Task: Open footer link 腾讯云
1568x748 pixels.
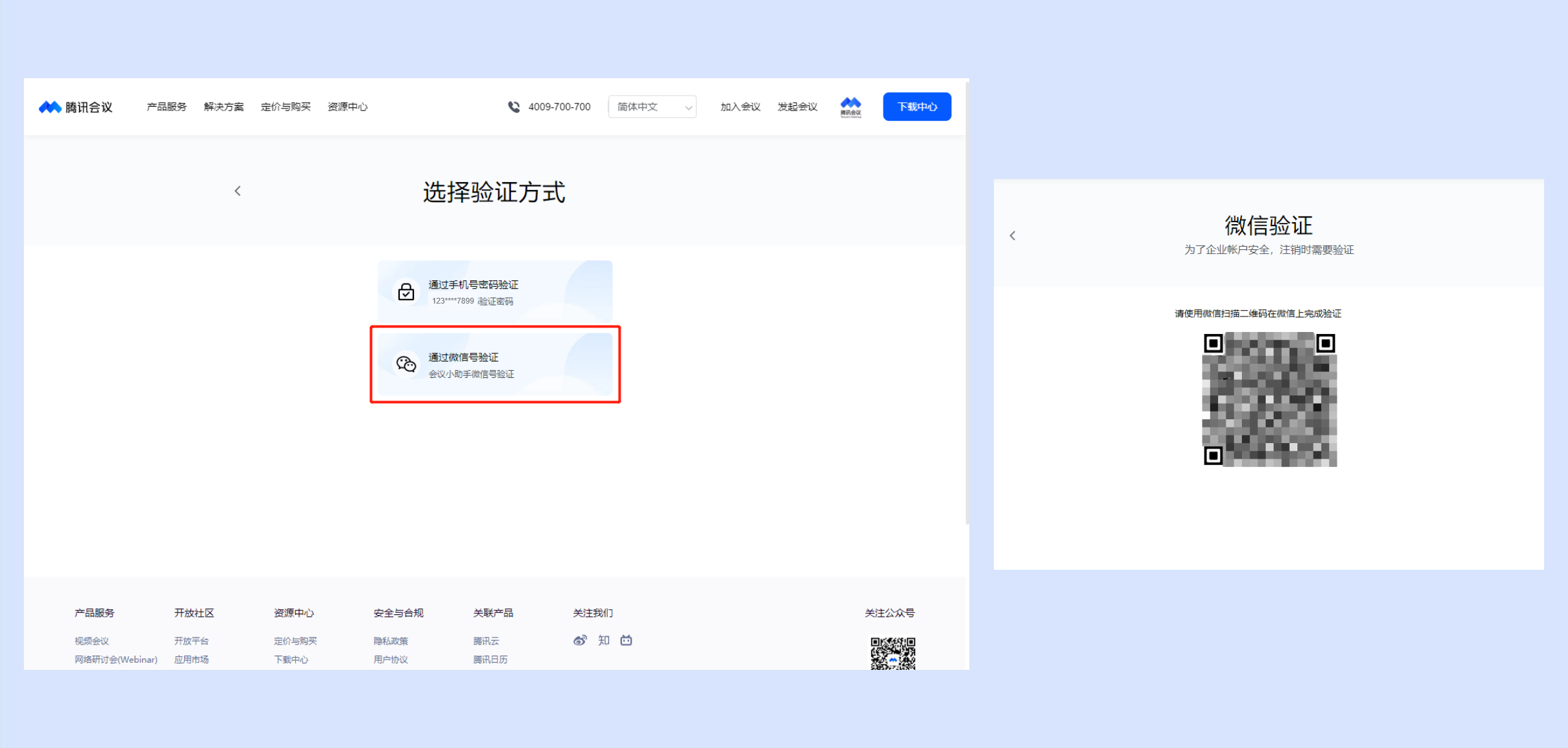Action: click(x=486, y=641)
